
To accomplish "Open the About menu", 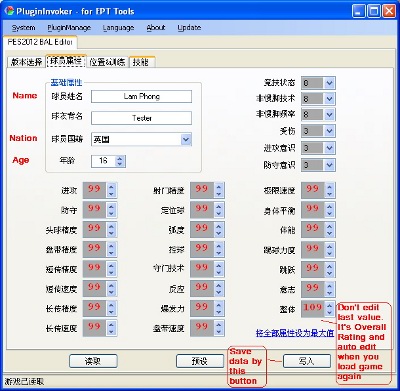I will point(156,28).
